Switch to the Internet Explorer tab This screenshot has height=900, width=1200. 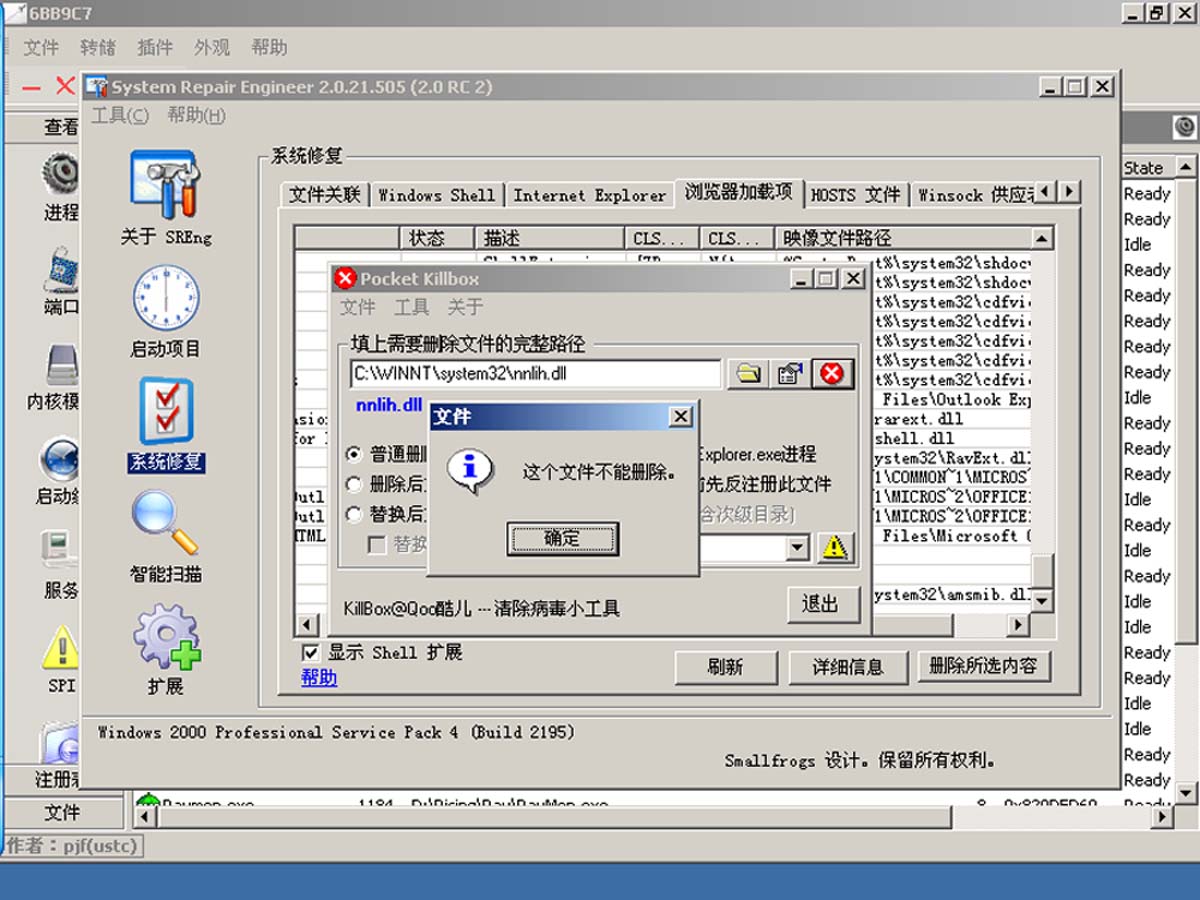click(x=589, y=195)
